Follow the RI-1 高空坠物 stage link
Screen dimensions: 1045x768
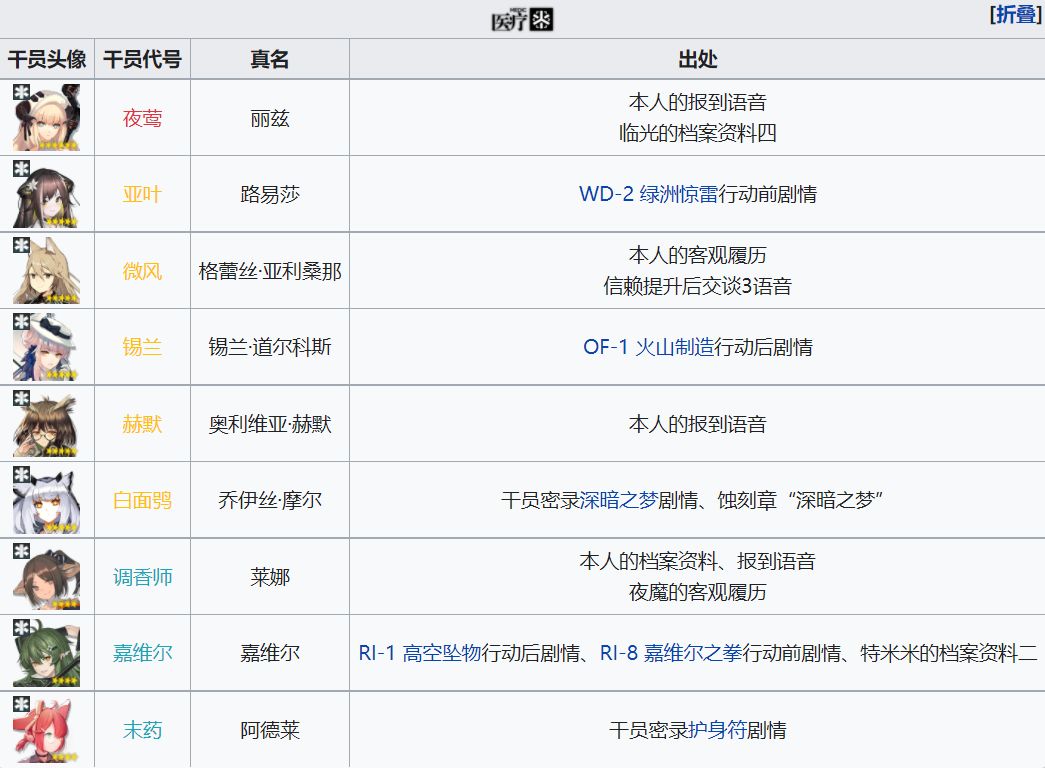pyautogui.click(x=420, y=653)
